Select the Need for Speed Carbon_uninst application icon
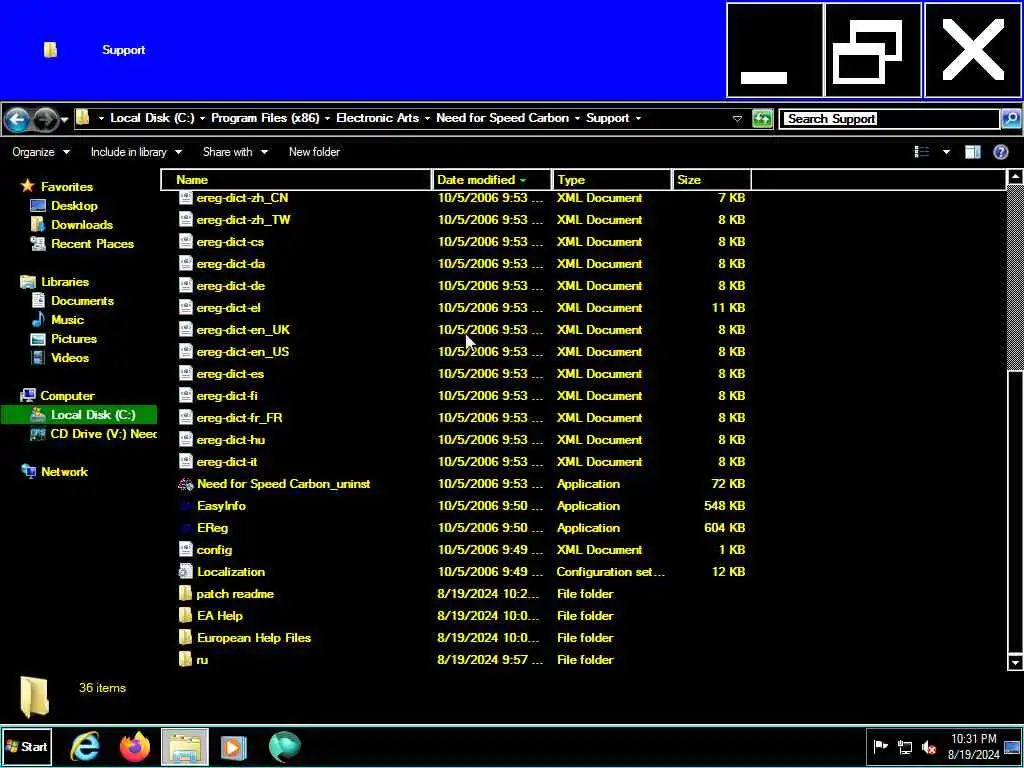Viewport: 1024px width, 768px height. pyautogui.click(x=186, y=484)
